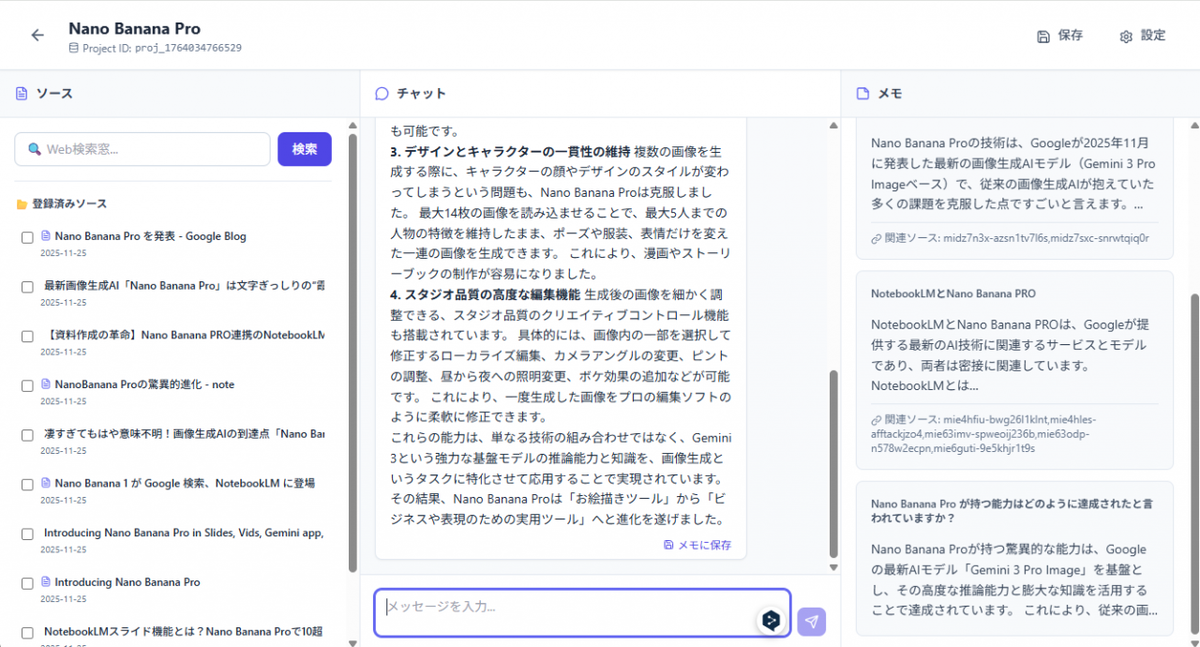The height and width of the screenshot is (647, 1200).
Task: Click related source IDs midz7n3x-azsn1tv7l6s
Action: pos(1044,239)
